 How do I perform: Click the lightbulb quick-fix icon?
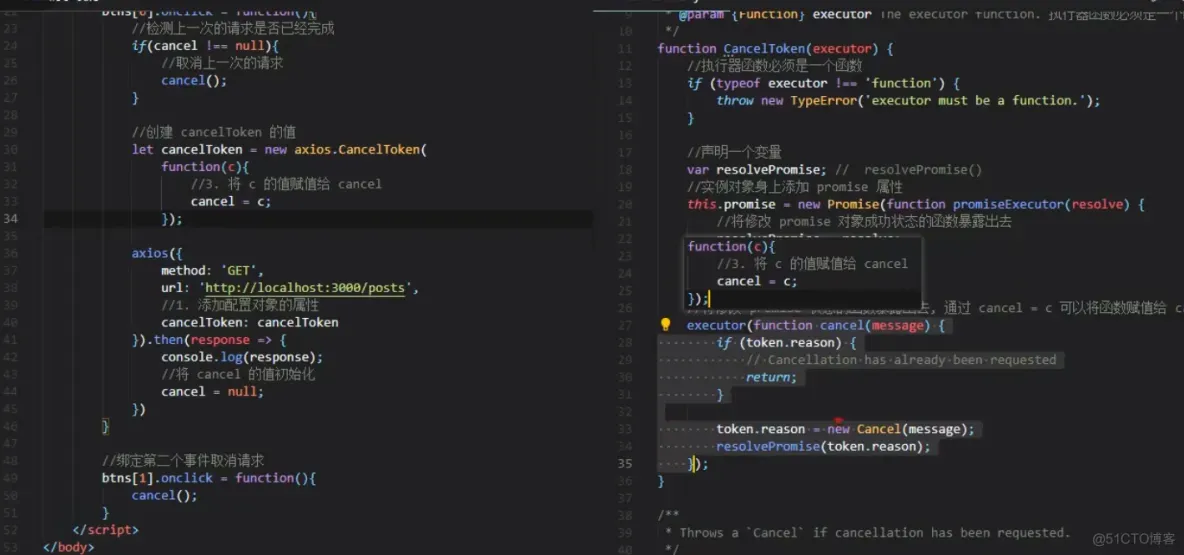[x=665, y=325]
